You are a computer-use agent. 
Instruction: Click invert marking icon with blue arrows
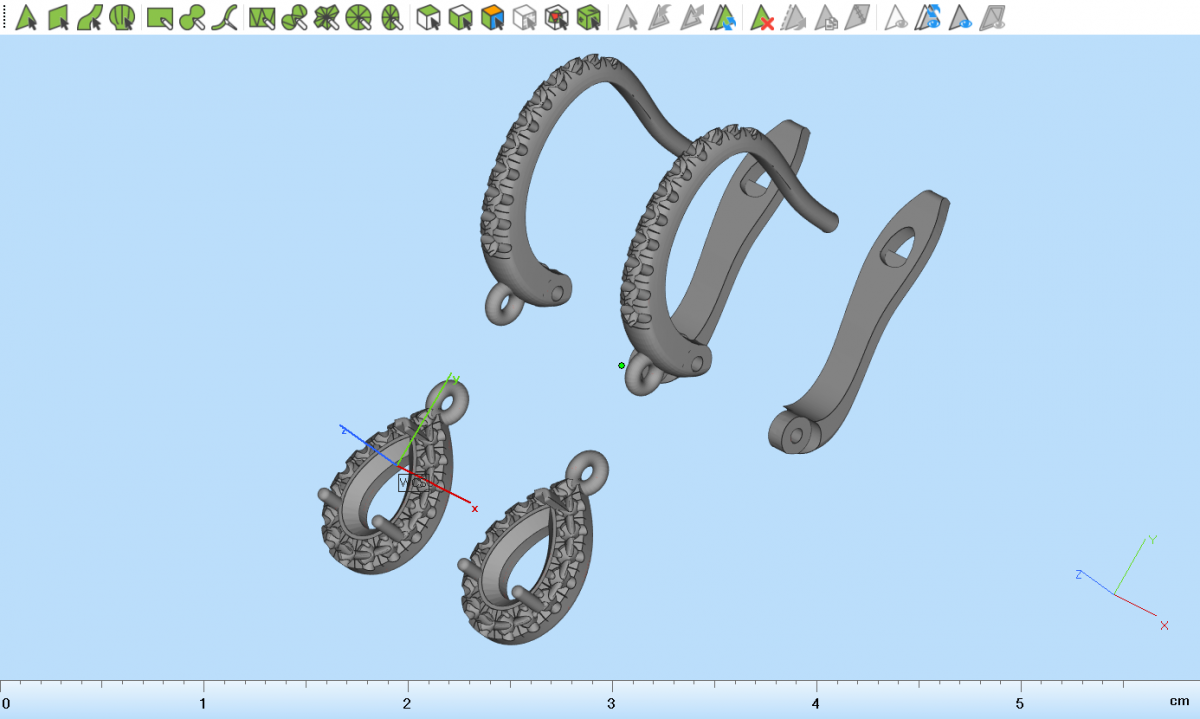(725, 17)
